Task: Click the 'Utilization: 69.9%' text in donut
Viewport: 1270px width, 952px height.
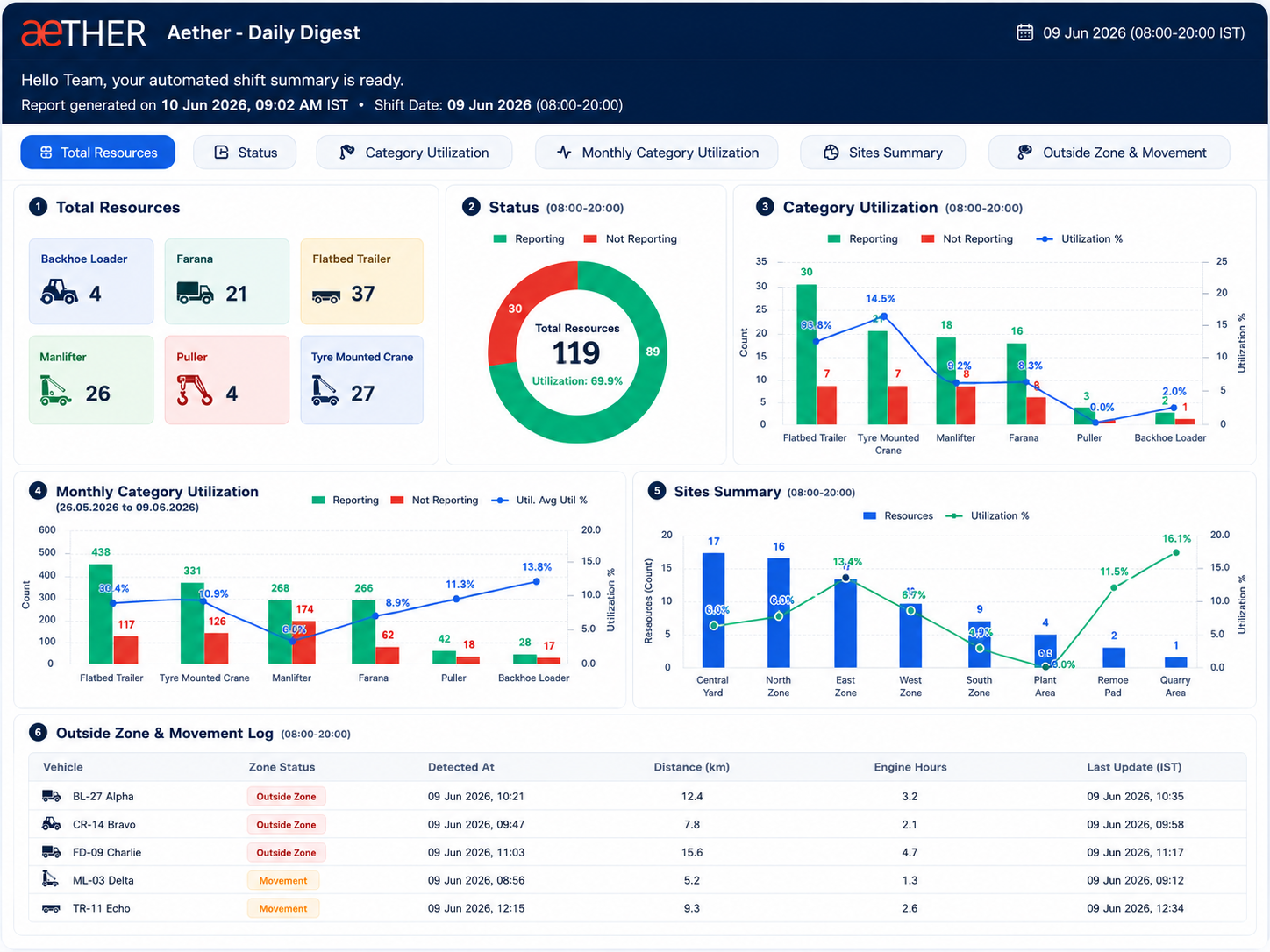Action: 577,381
